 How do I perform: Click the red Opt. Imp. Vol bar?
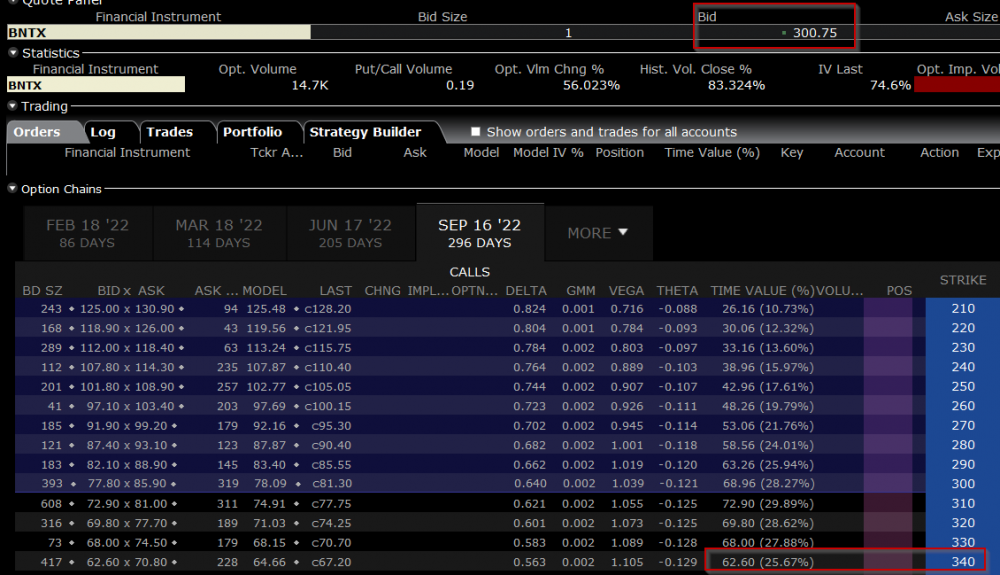[x=957, y=85]
